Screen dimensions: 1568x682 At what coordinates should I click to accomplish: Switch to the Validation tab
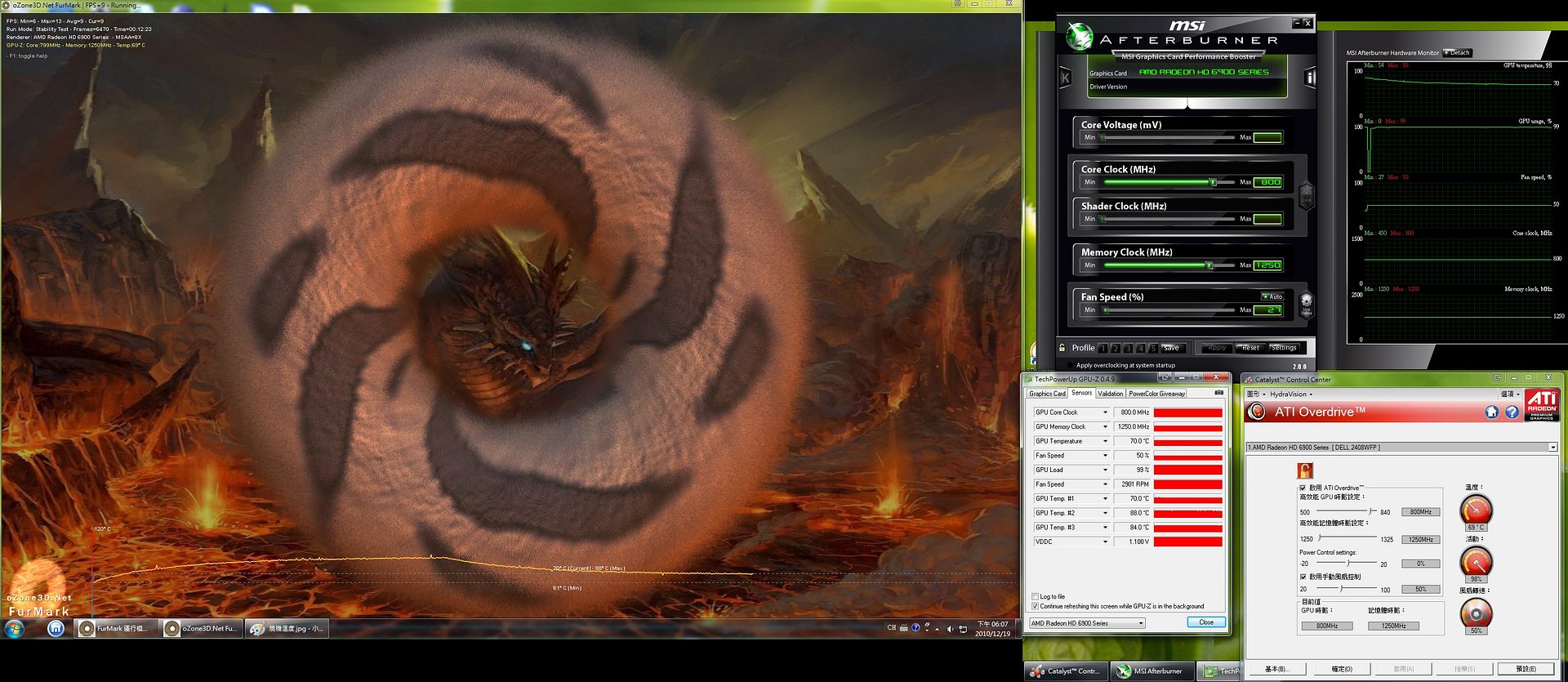[x=1110, y=394]
